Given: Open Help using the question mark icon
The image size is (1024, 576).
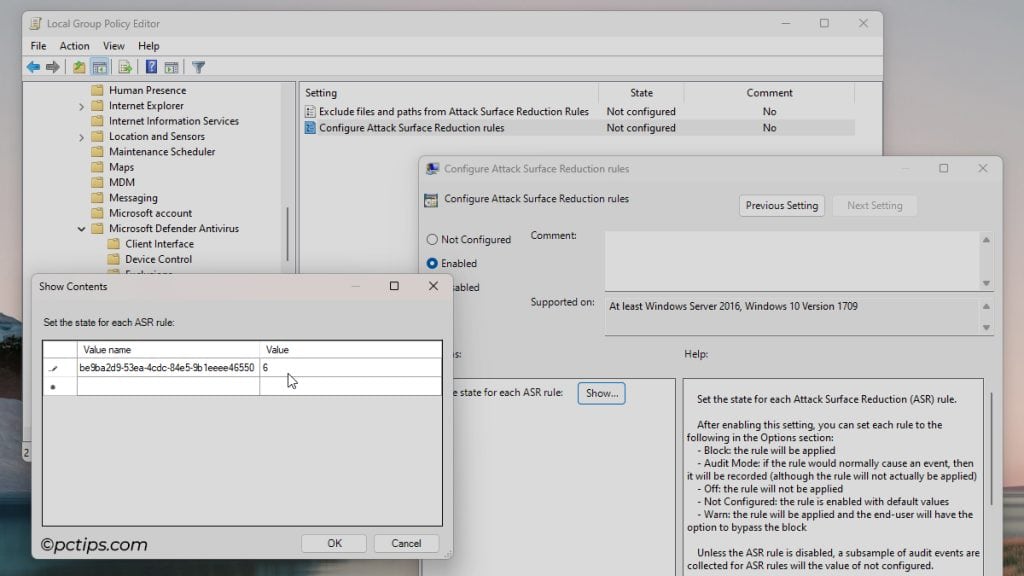Looking at the screenshot, I should (x=151, y=67).
